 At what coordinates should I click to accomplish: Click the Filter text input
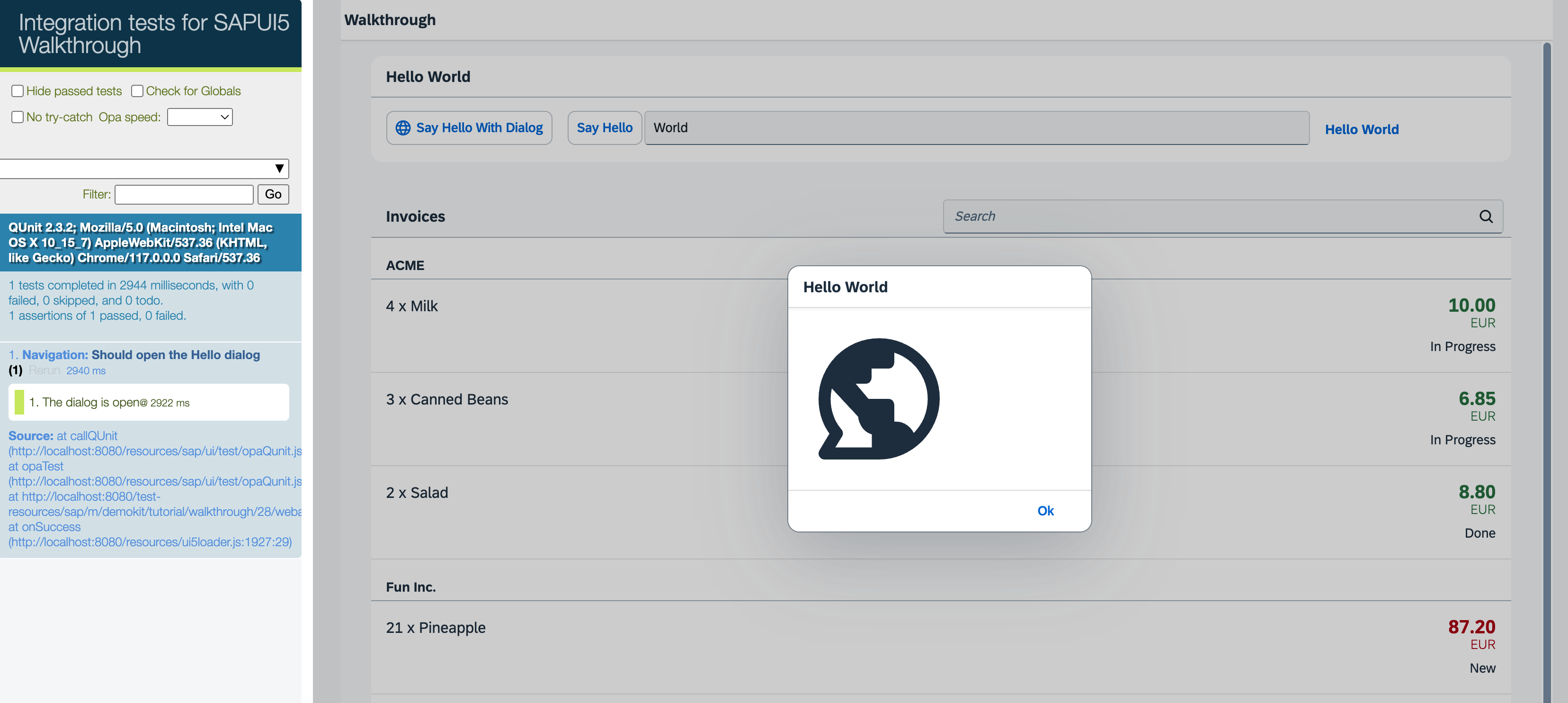184,194
